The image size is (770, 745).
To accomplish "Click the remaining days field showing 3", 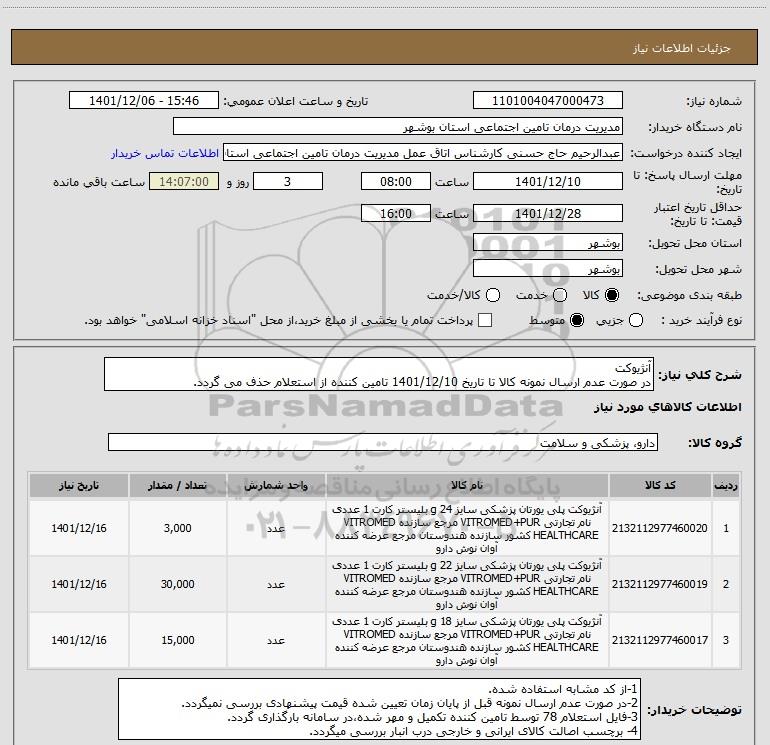I will (x=288, y=181).
